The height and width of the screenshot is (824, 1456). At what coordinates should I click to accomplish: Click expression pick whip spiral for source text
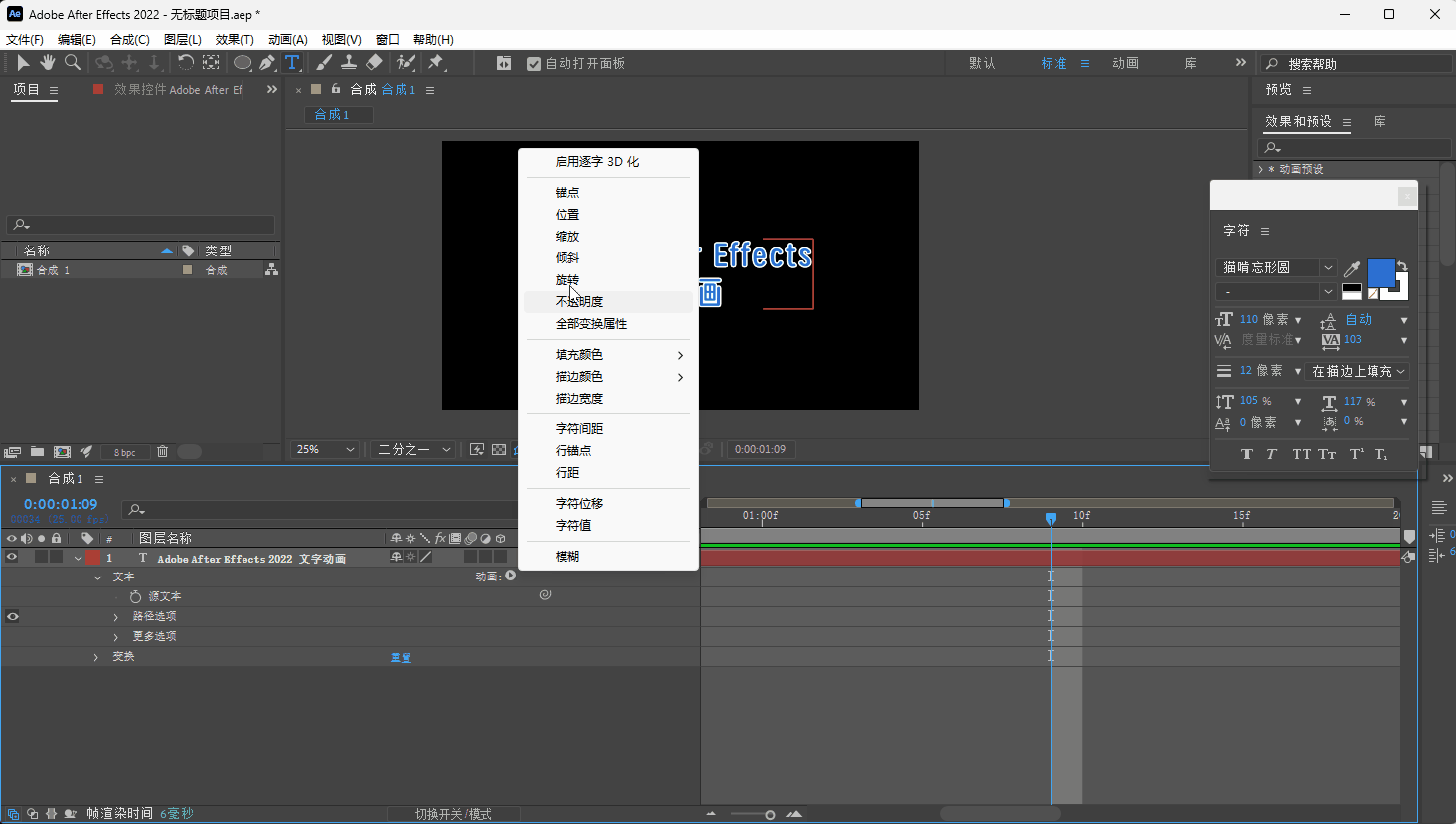pos(545,595)
